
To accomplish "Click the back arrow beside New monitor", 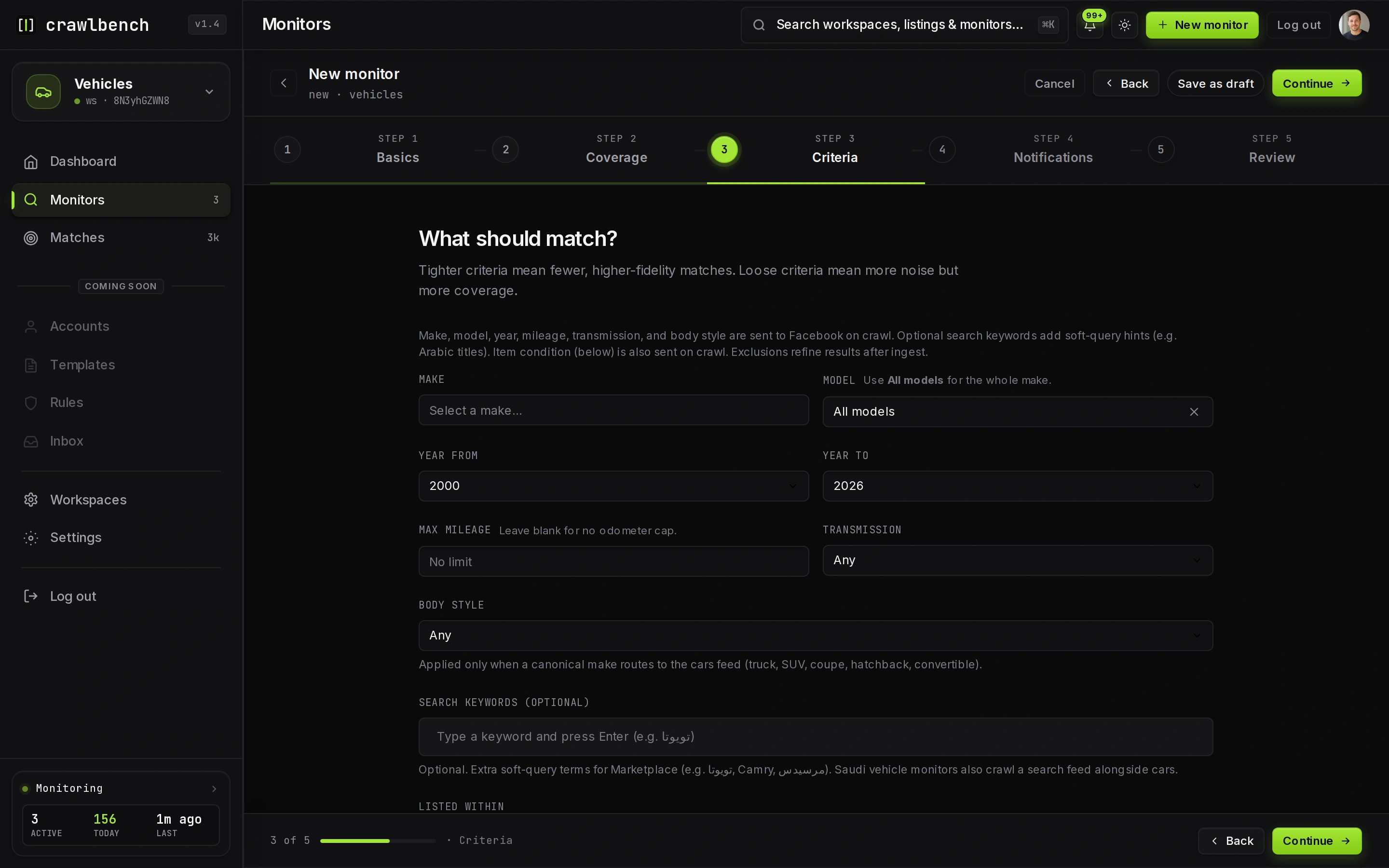I will pos(284,83).
